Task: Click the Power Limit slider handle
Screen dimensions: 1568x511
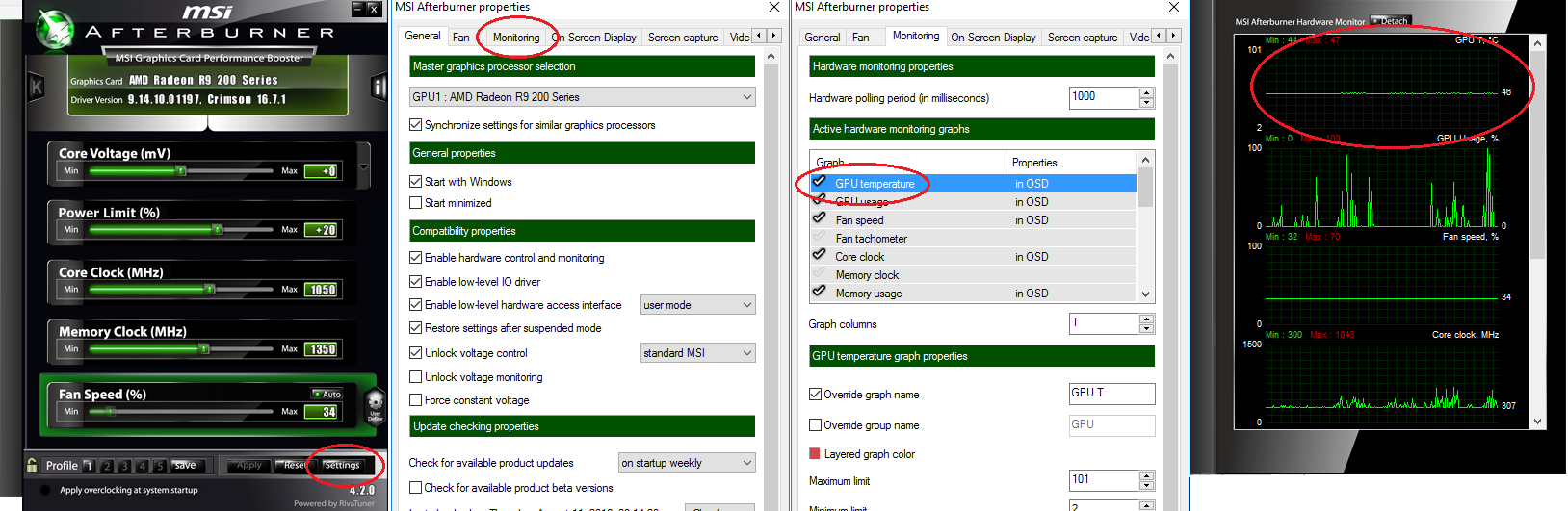Action: tap(218, 229)
